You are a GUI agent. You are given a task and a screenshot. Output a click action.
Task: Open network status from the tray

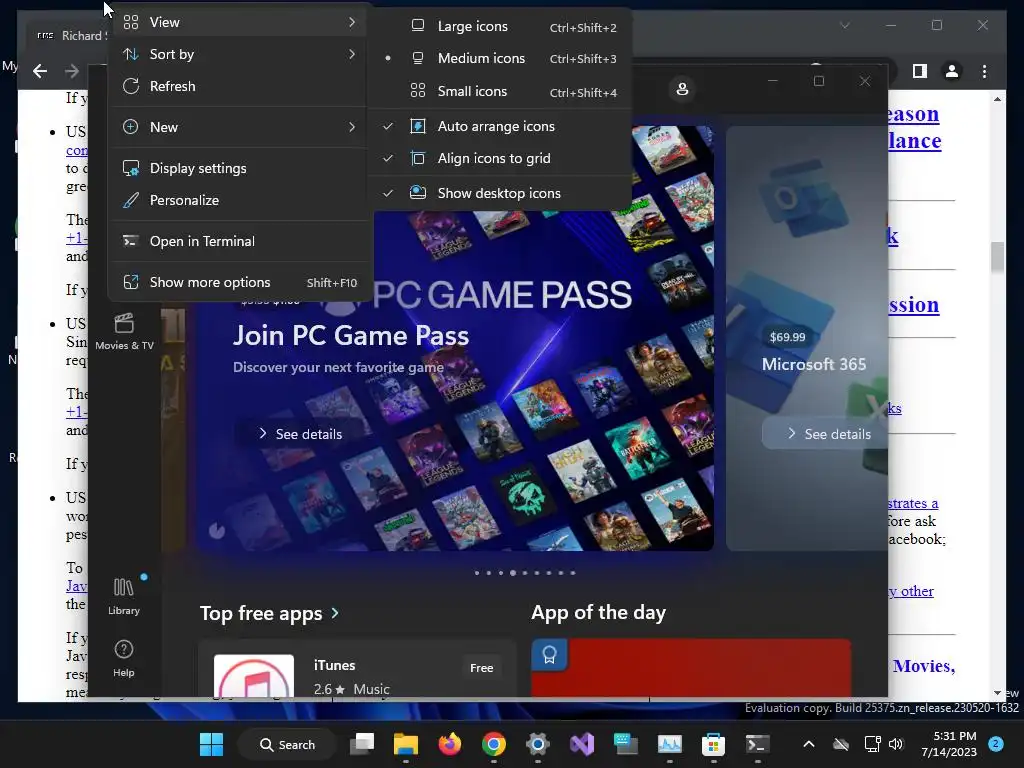(x=872, y=744)
